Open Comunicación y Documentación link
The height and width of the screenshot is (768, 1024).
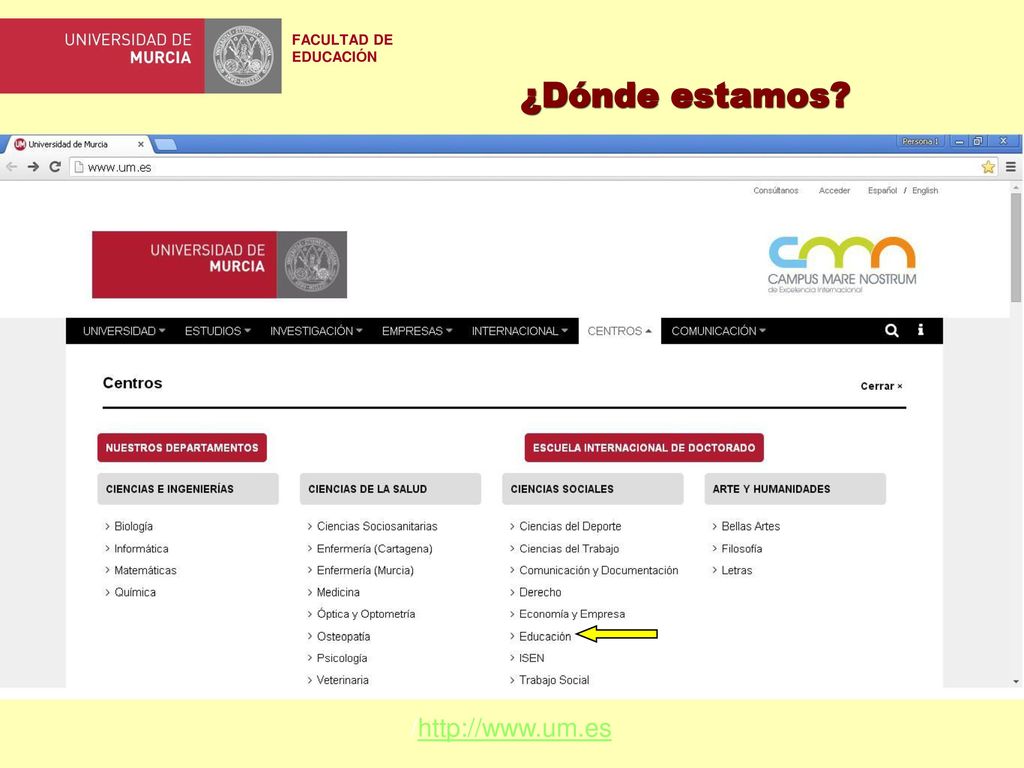(x=598, y=570)
